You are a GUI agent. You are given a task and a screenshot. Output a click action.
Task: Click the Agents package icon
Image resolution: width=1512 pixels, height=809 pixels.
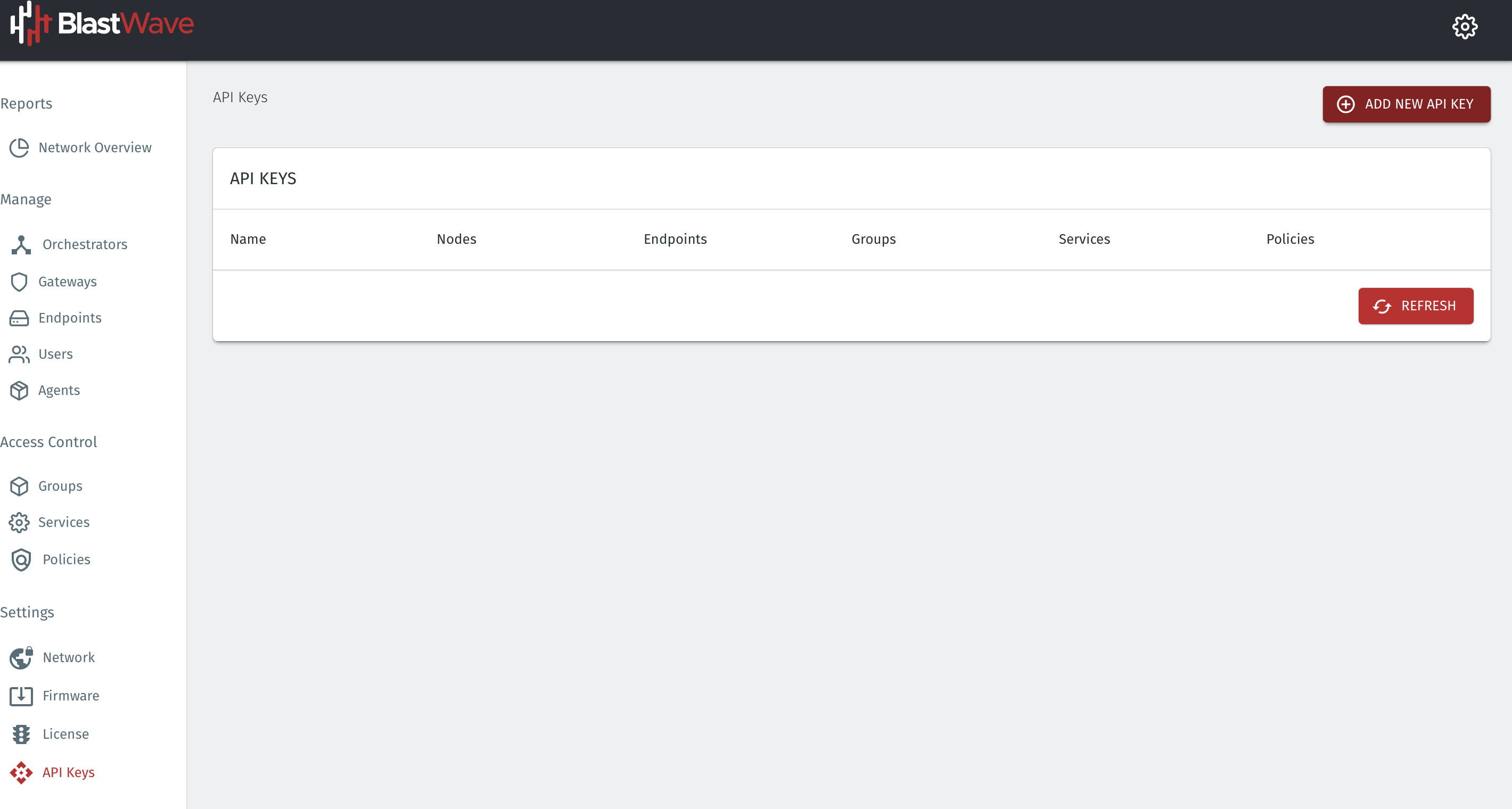pos(19,390)
